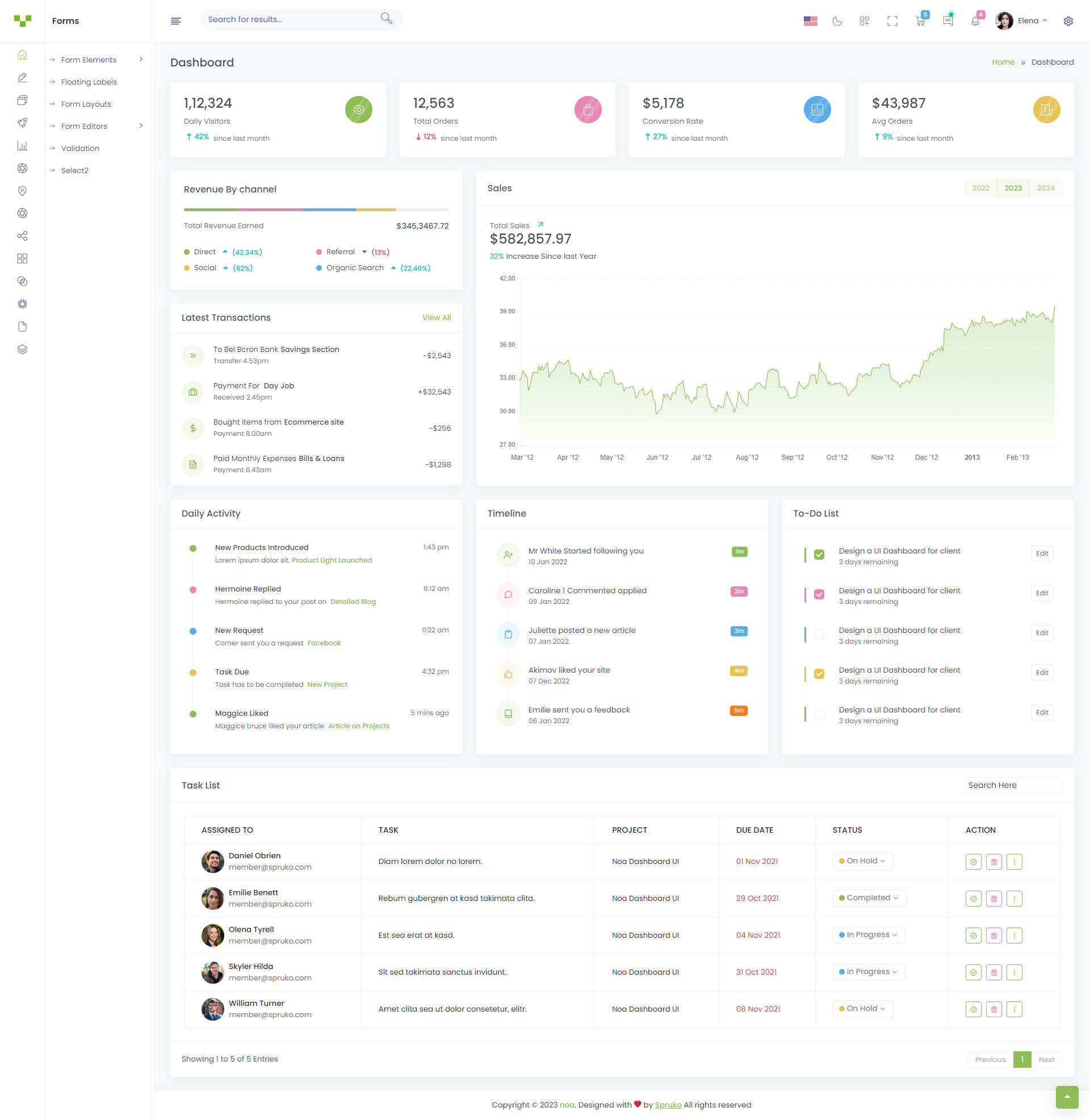Viewport: 1090px width, 1120px height.
Task: Open the notifications bell icon
Action: tap(975, 21)
